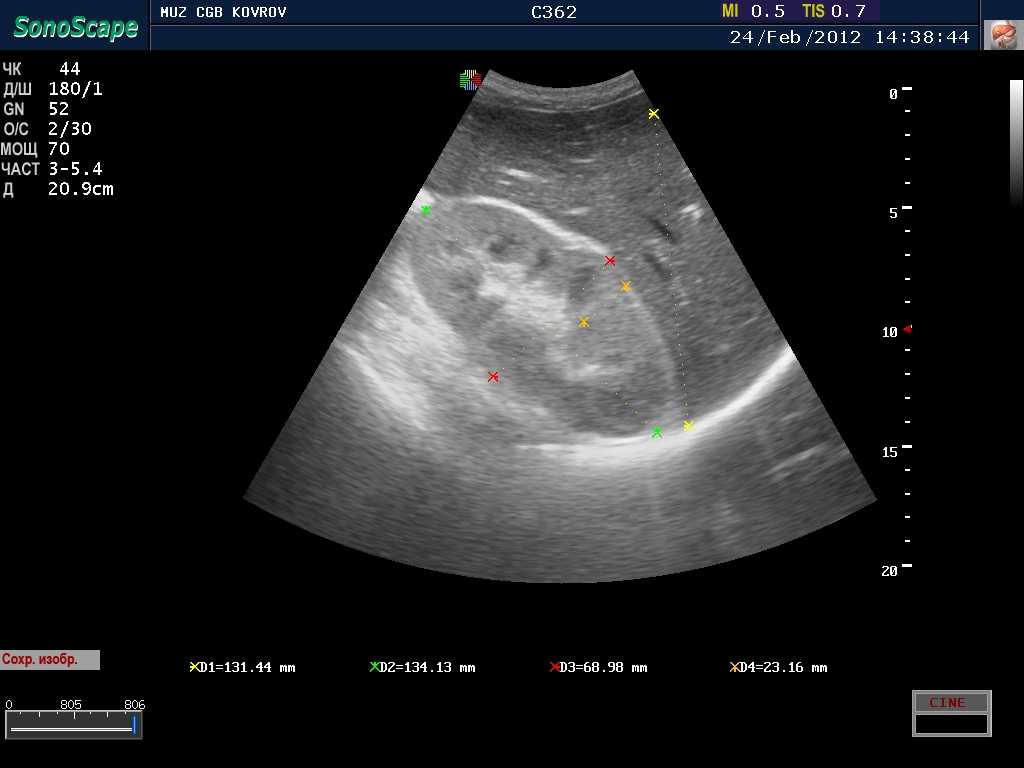Screen dimensions: 1024x768
Task: Select the upper red D3 caliper marker
Action: coord(610,261)
